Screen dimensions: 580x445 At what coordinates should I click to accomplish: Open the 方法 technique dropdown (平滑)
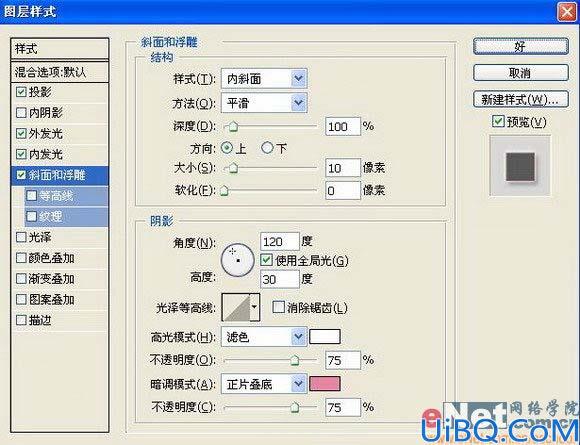(x=264, y=103)
